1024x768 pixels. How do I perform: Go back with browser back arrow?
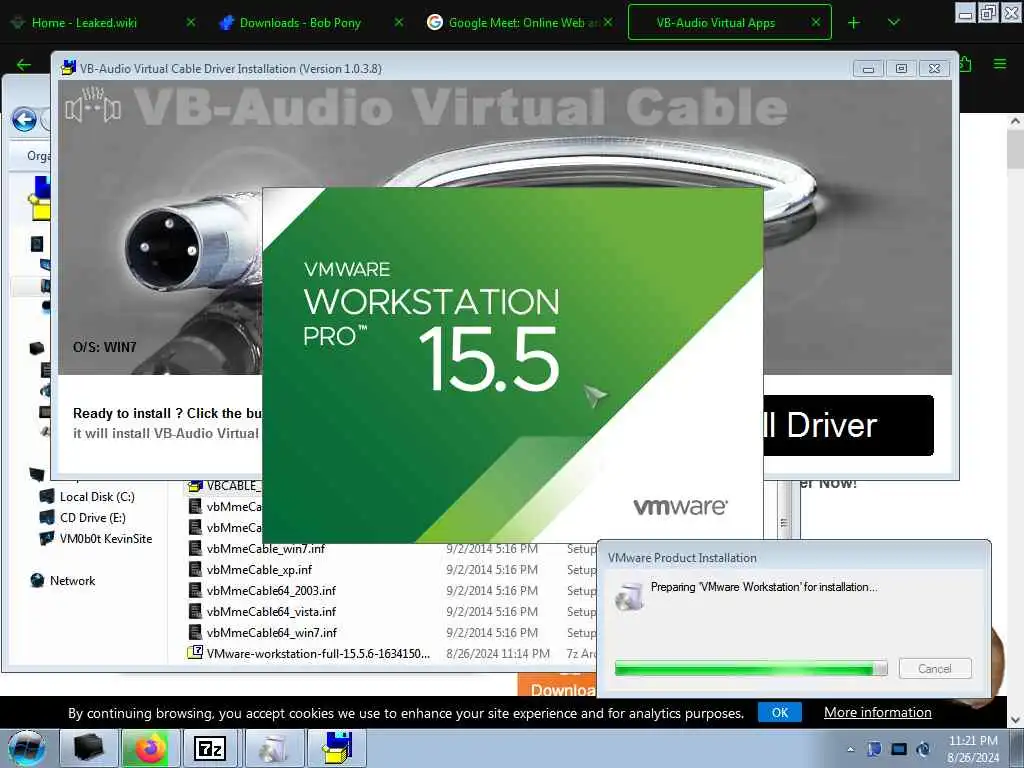pos(24,65)
